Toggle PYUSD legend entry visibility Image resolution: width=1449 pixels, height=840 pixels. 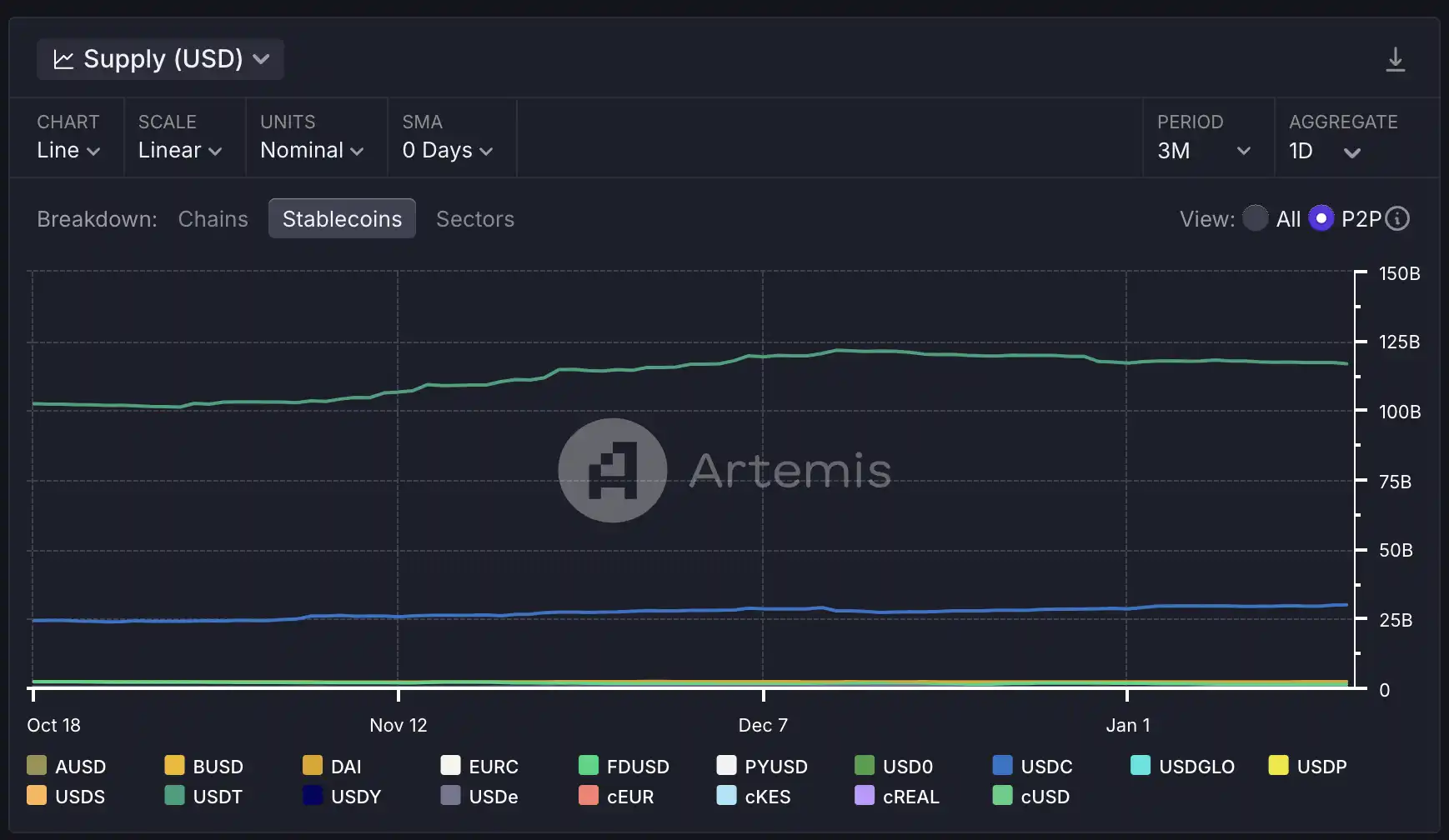pyautogui.click(x=726, y=766)
